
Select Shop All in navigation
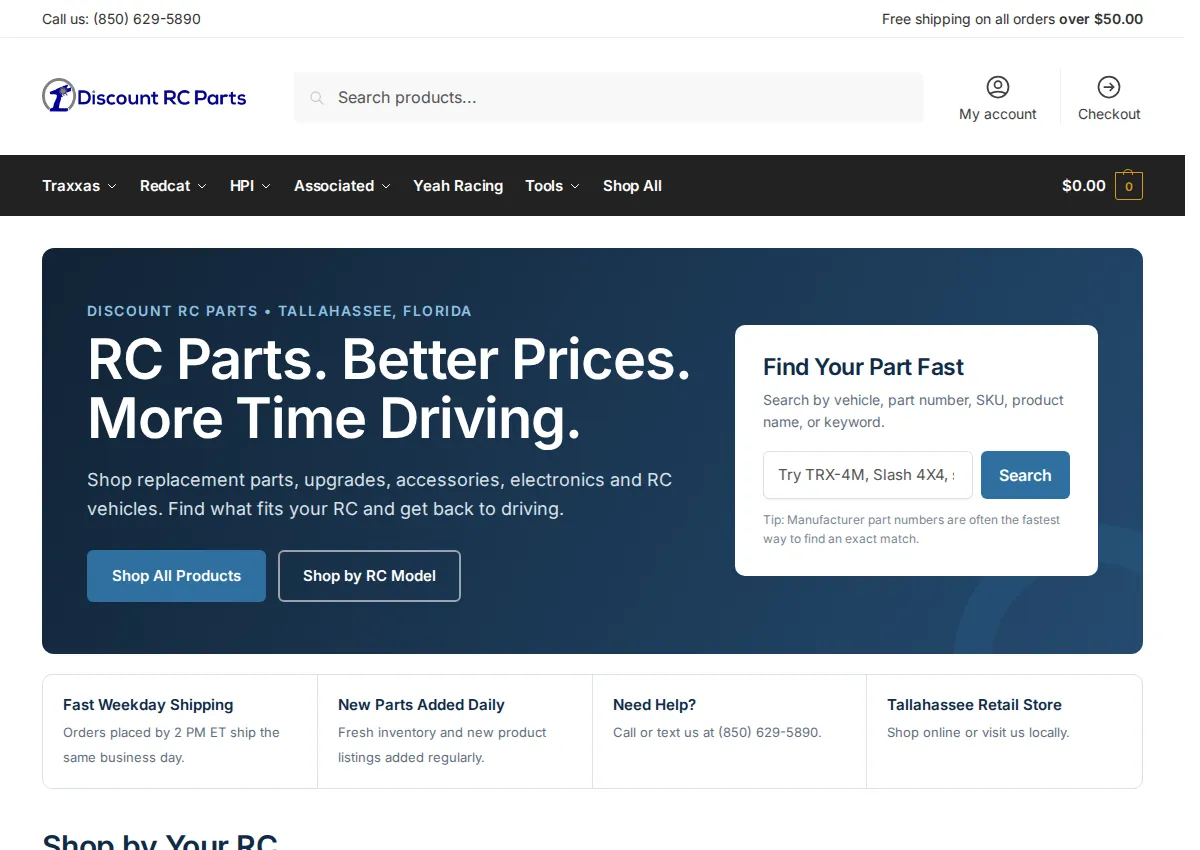click(632, 186)
